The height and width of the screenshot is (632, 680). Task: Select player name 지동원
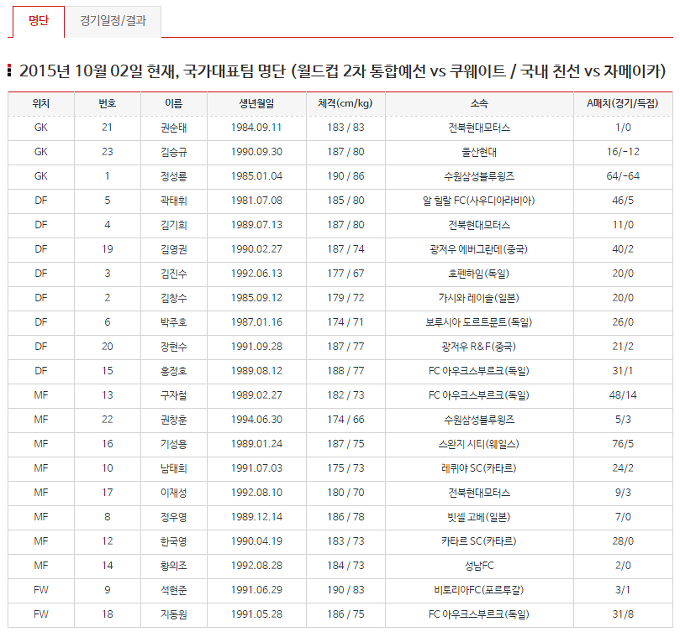173,614
